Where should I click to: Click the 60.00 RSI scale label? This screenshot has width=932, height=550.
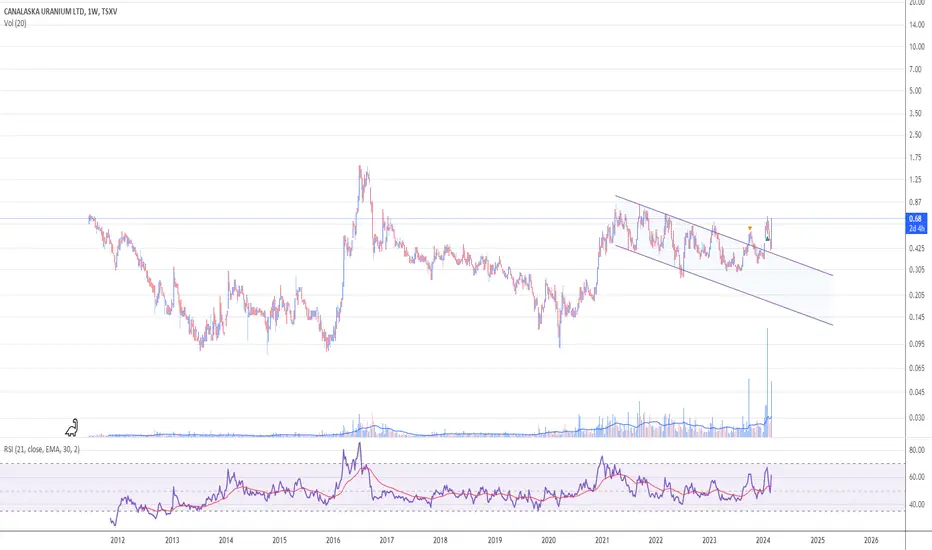[917, 477]
